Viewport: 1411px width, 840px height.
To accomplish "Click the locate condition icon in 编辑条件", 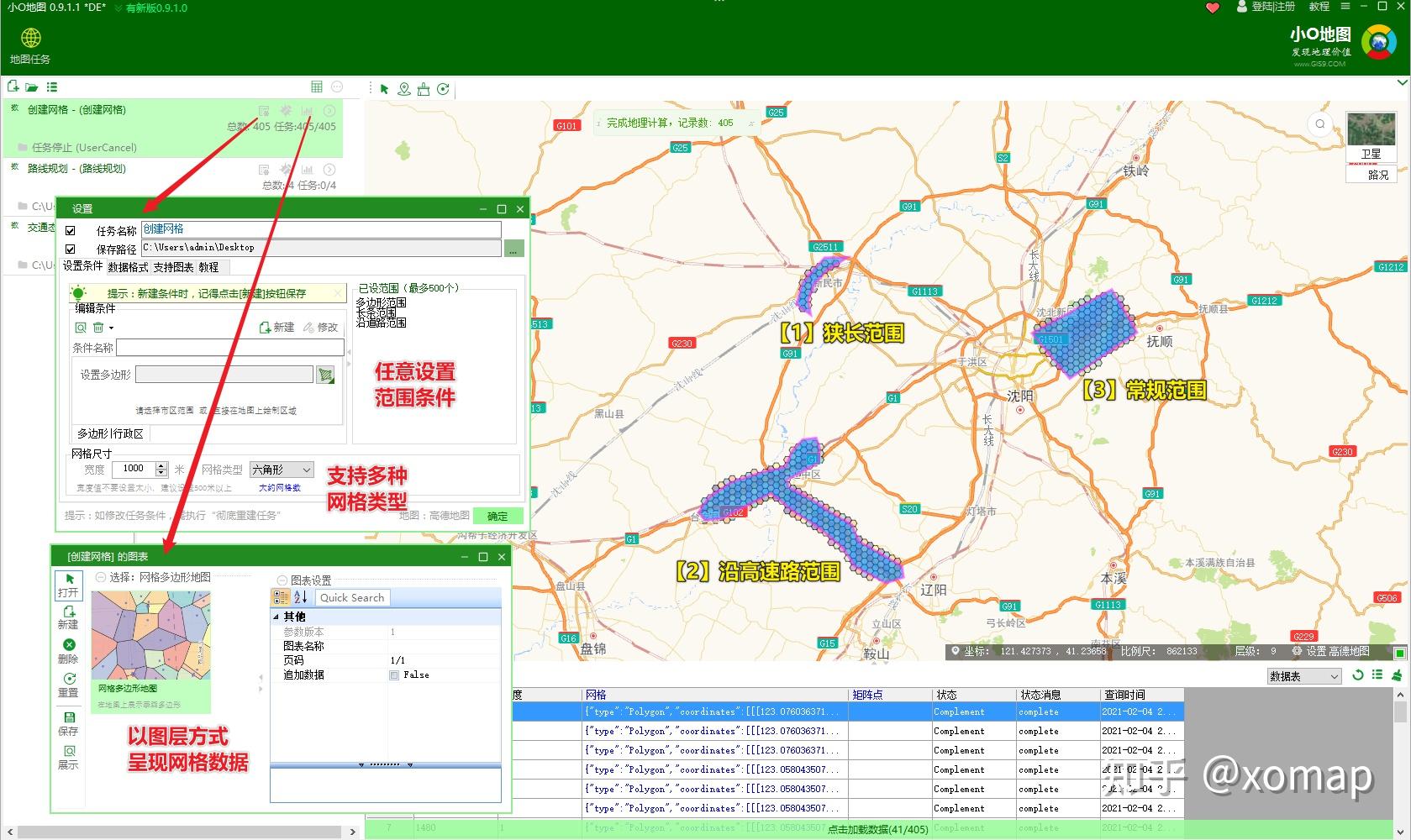I will pyautogui.click(x=81, y=328).
